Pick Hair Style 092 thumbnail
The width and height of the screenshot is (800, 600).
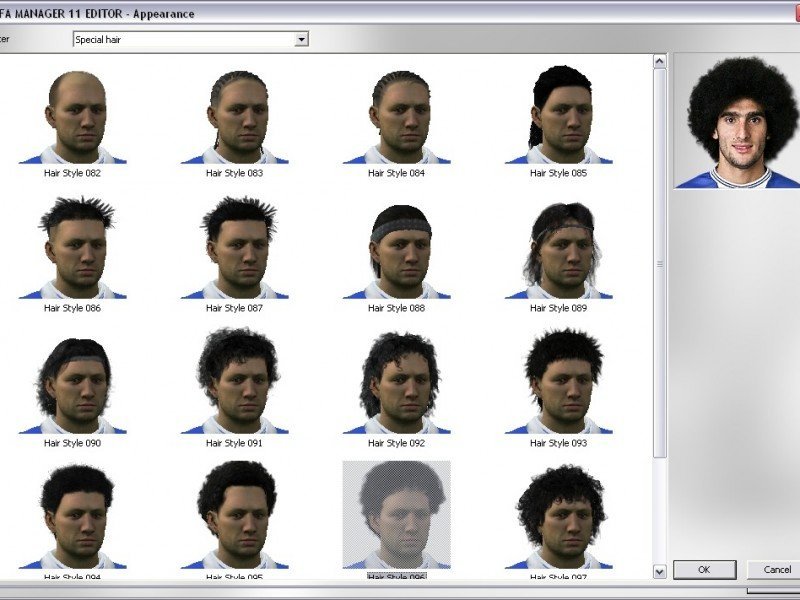pos(397,386)
